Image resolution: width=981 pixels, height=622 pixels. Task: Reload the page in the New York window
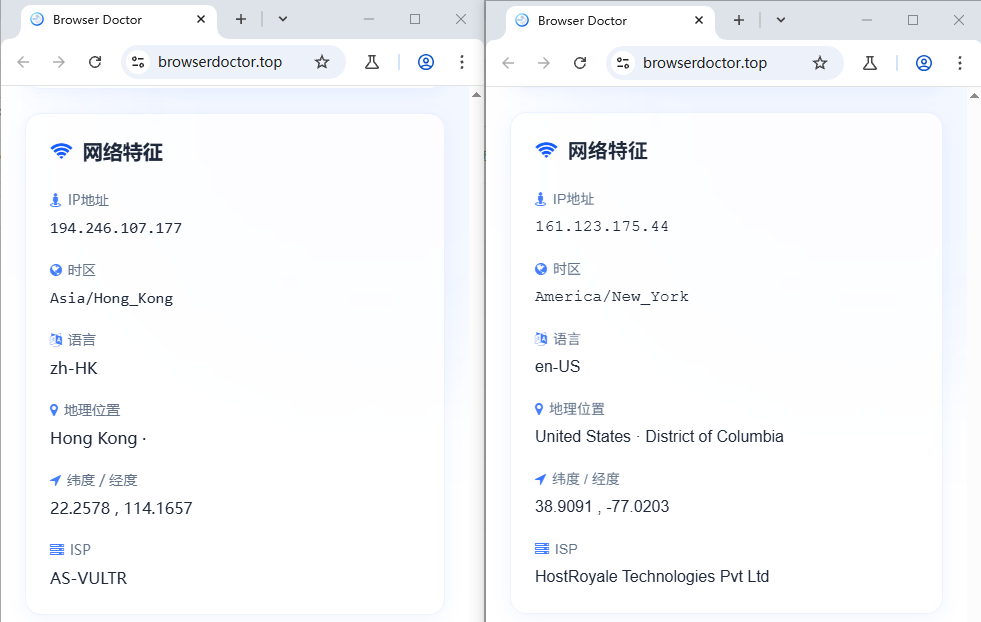[x=580, y=63]
